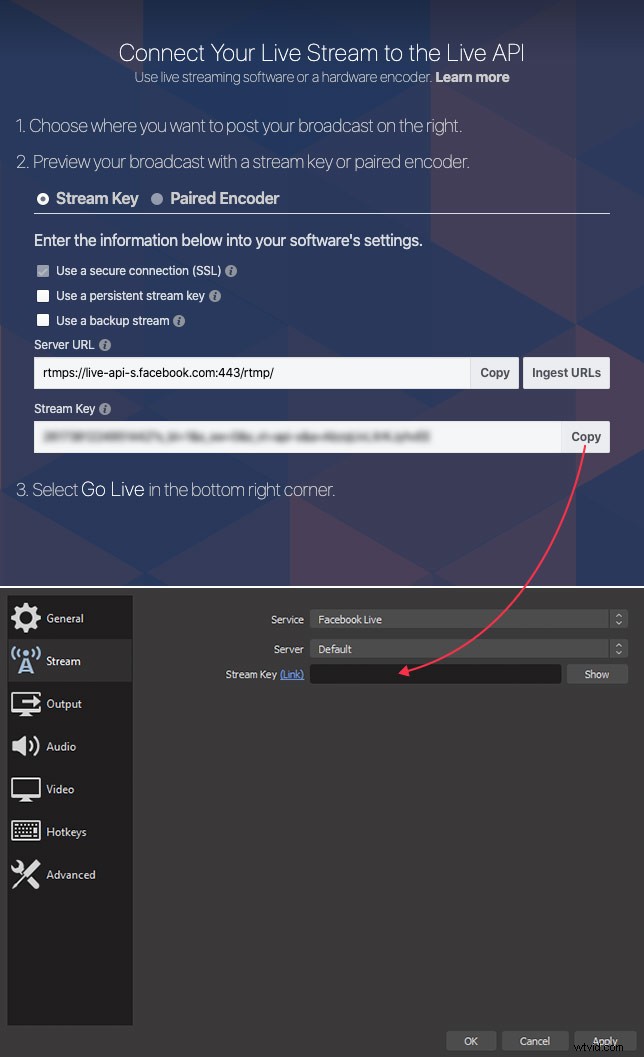Open the Server dropdown set to Default
The image size is (644, 1057).
point(468,649)
